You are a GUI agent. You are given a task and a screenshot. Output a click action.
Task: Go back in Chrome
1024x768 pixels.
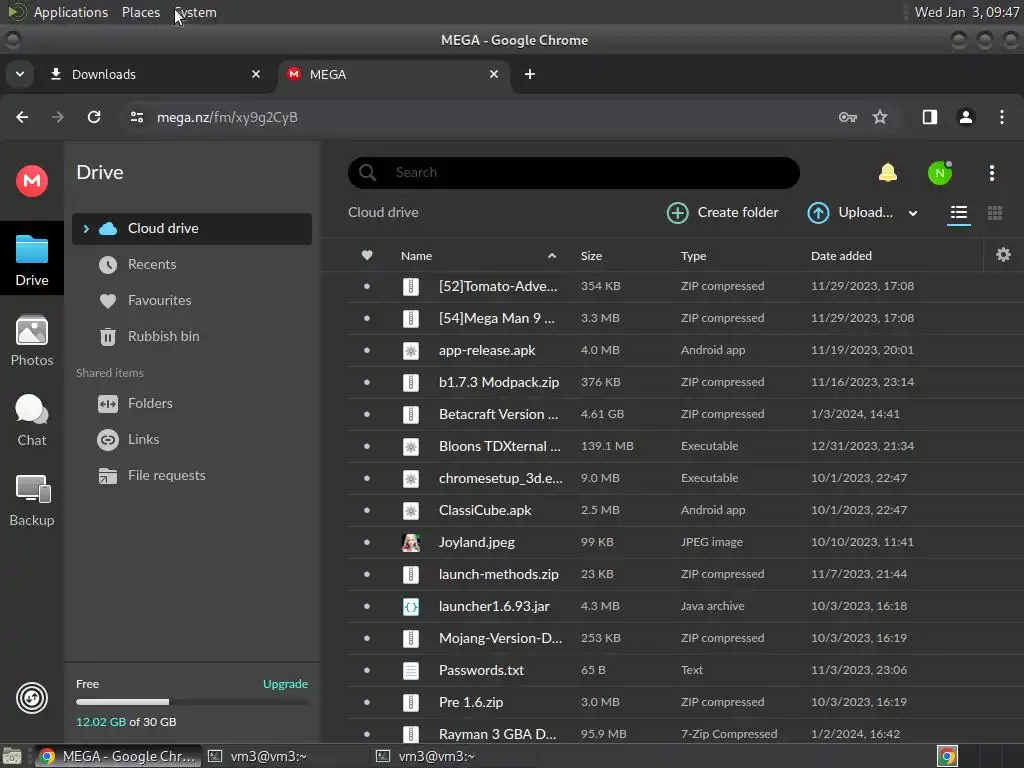(x=22, y=117)
